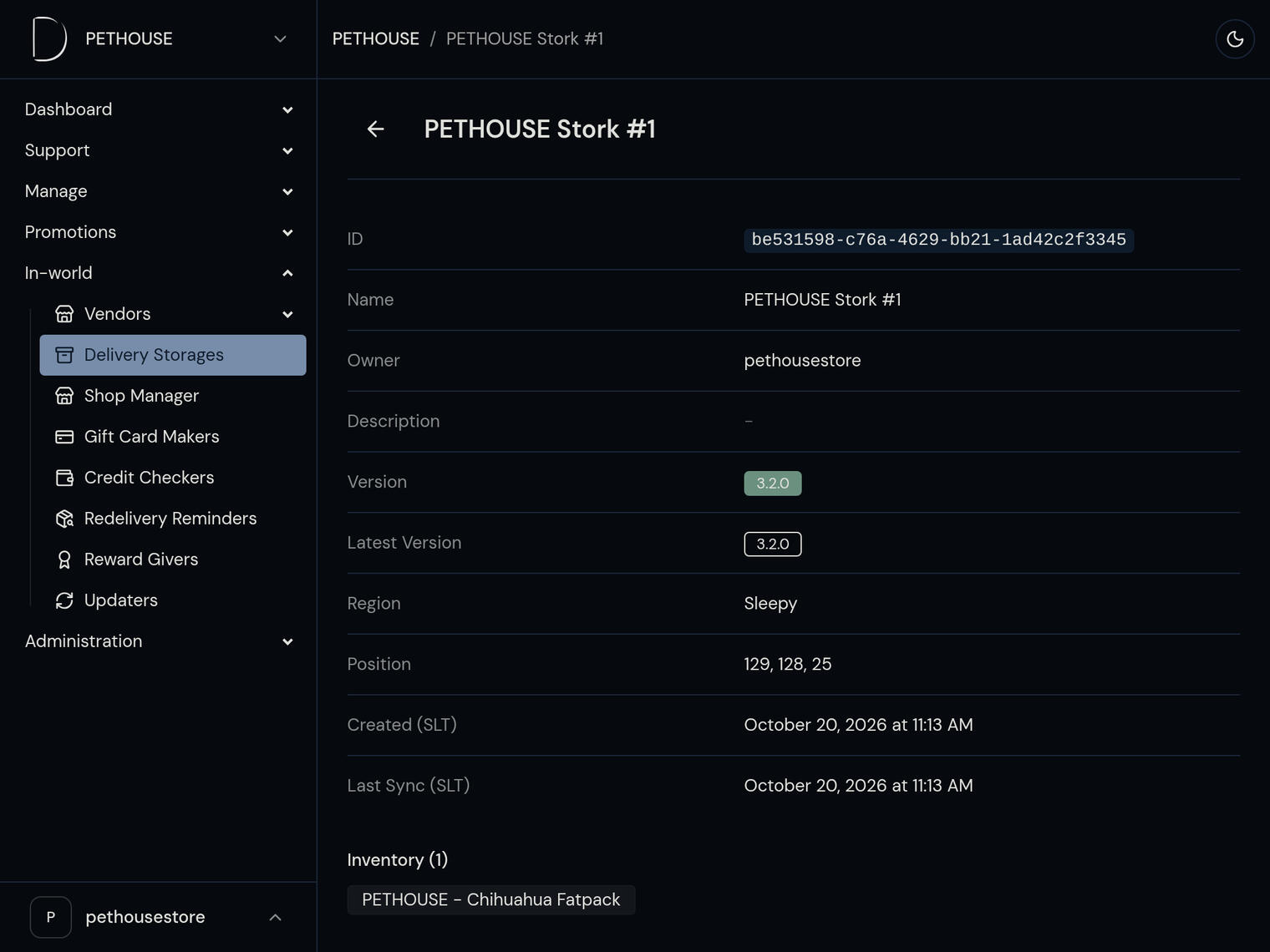The height and width of the screenshot is (952, 1270).
Task: Expand the Dashboard section
Action: coord(159,109)
